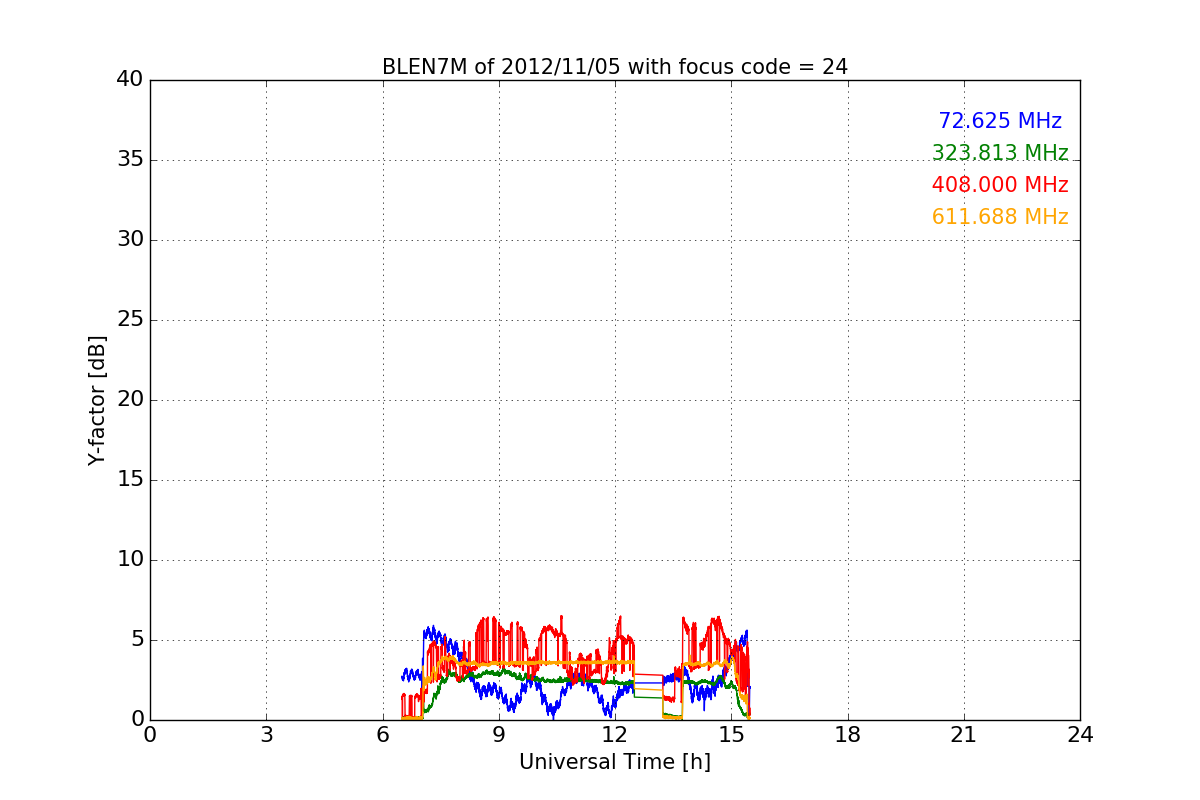
Task: Click the x-axis tick label 3
Action: 266,735
